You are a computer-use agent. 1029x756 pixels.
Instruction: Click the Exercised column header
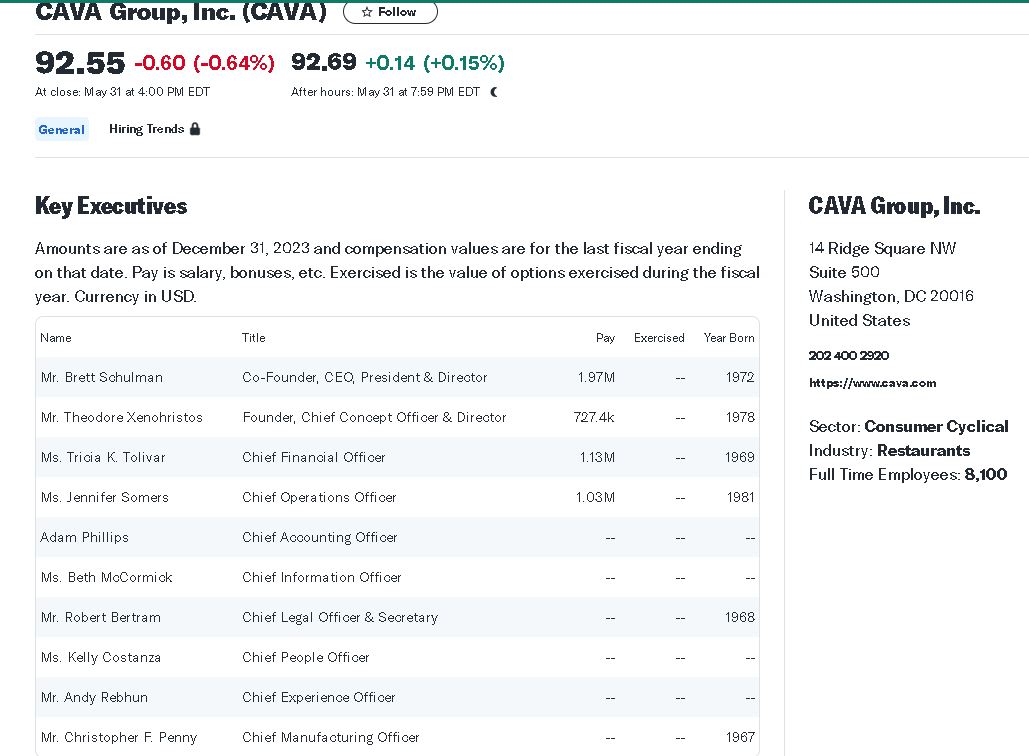[x=659, y=338]
